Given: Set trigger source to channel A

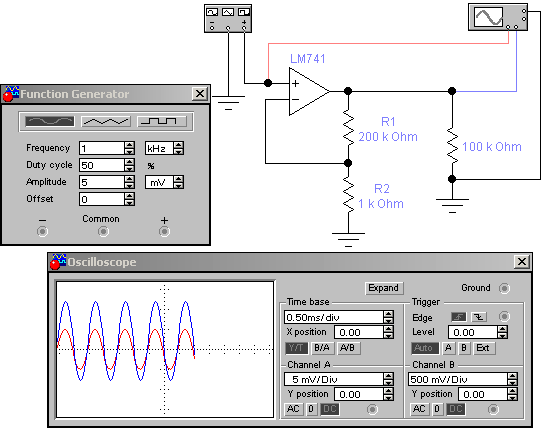Looking at the screenshot, I should (448, 348).
